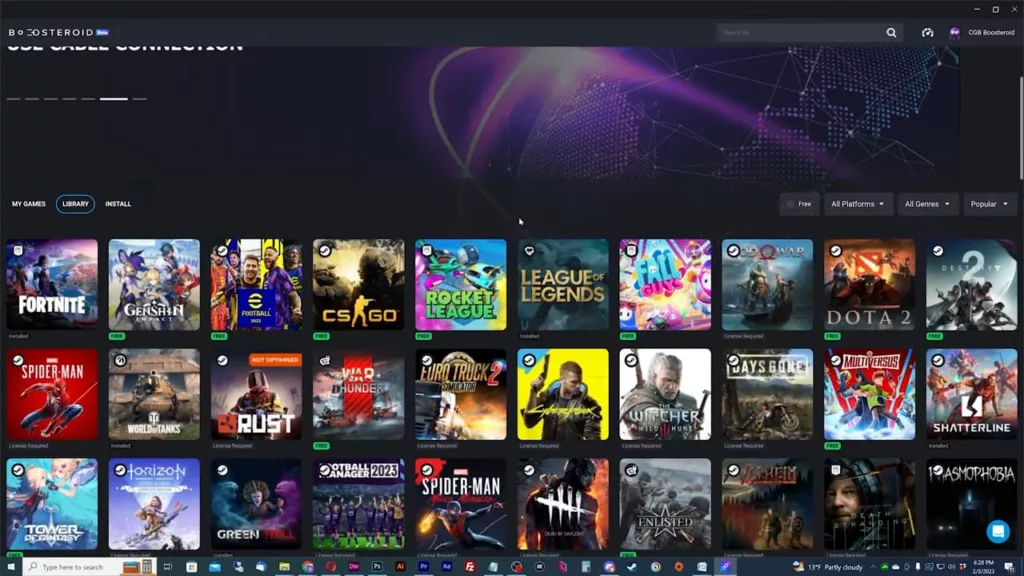This screenshot has height=576, width=1024.
Task: Click the Windows taskbar search box
Action: pyautogui.click(x=89, y=567)
